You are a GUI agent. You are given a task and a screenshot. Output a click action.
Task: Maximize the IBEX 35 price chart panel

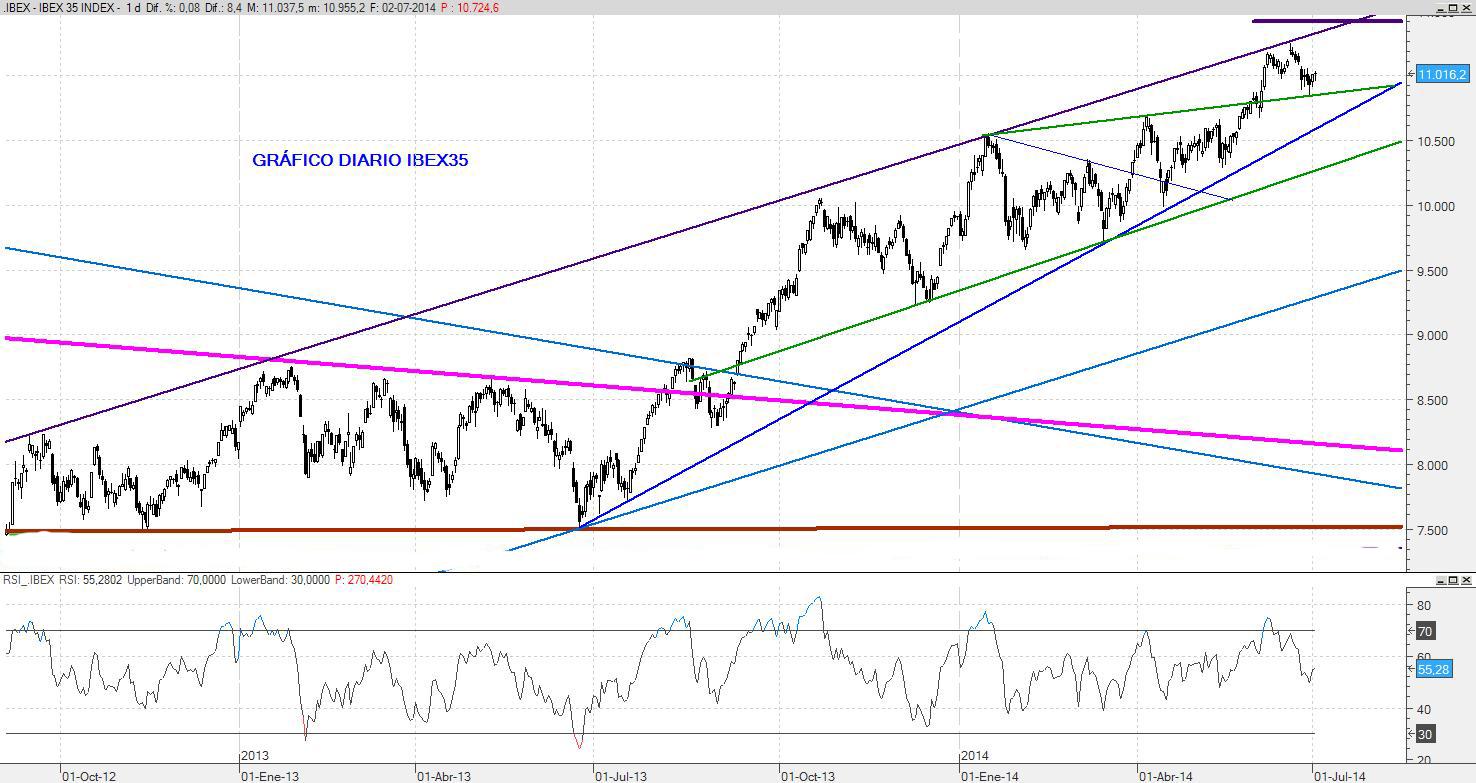(1452, 7)
